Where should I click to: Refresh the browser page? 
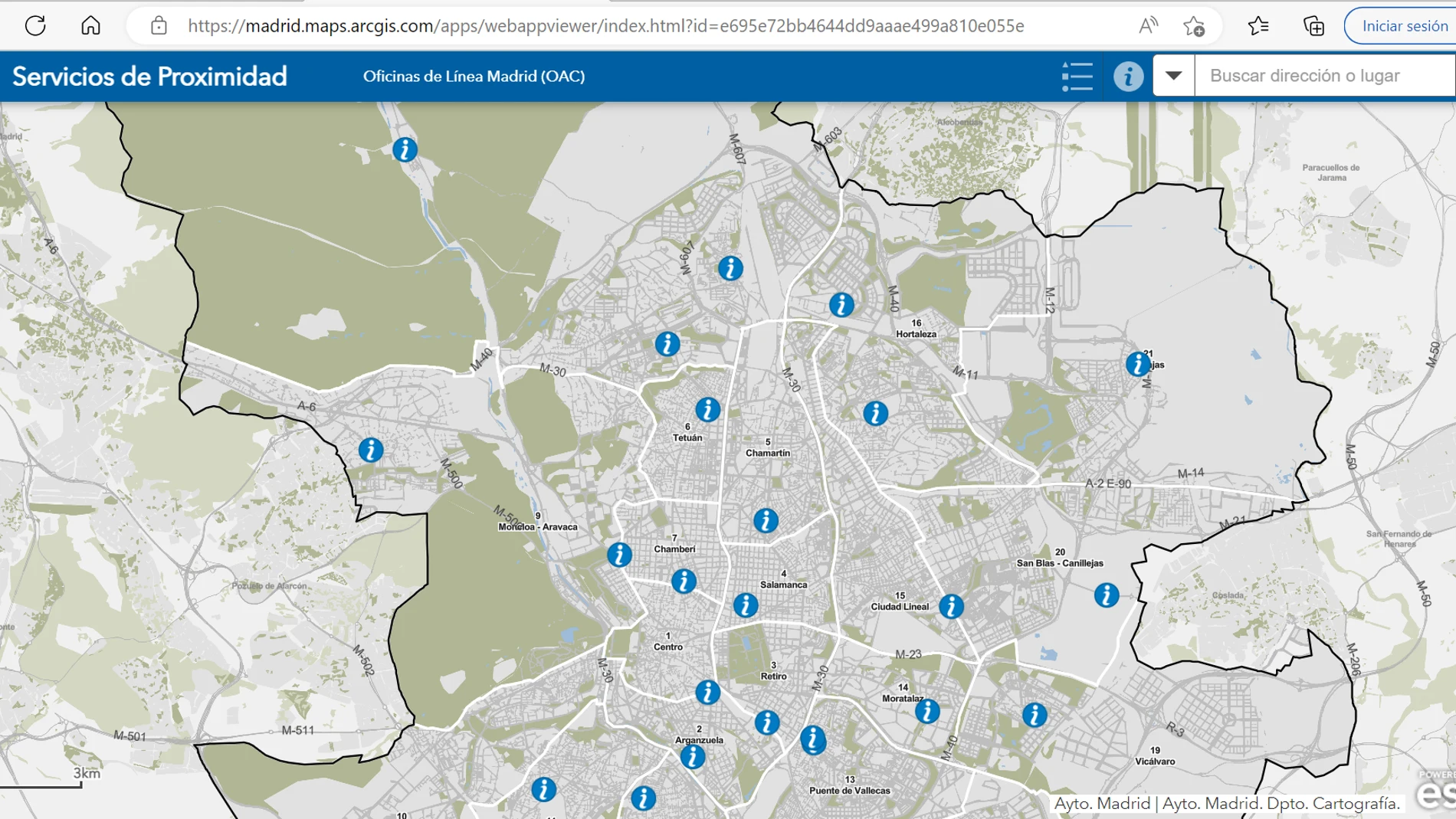pos(35,25)
